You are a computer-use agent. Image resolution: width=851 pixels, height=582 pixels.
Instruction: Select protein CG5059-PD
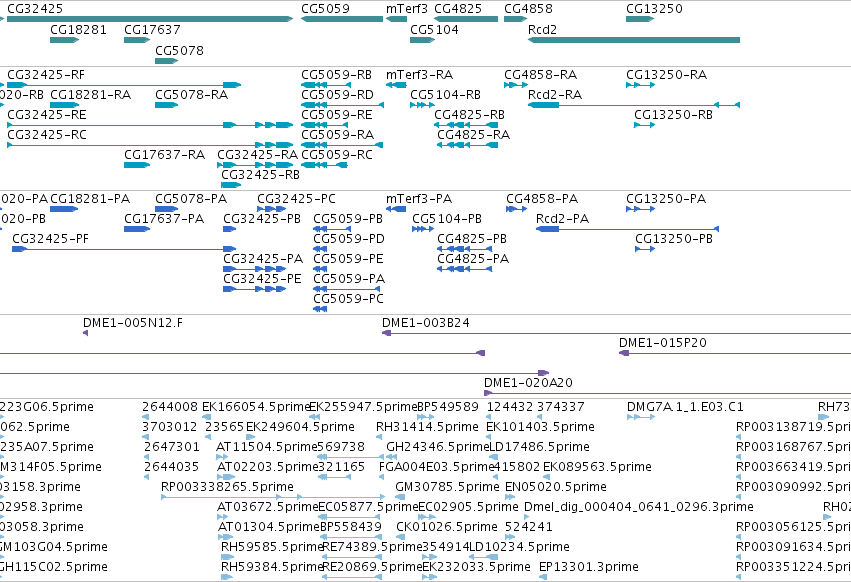click(x=320, y=249)
